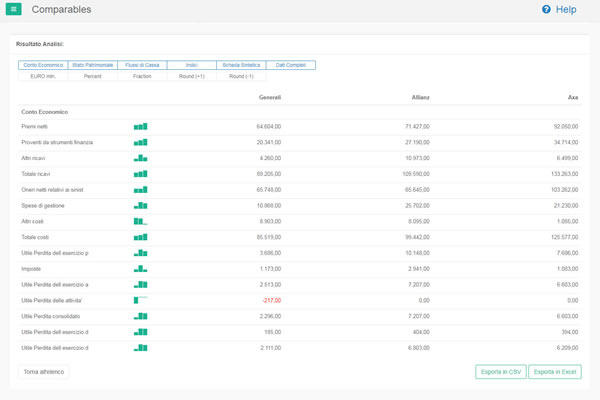This screenshot has height=400, width=600.
Task: Click the Comparables page title
Action: tap(61, 9)
